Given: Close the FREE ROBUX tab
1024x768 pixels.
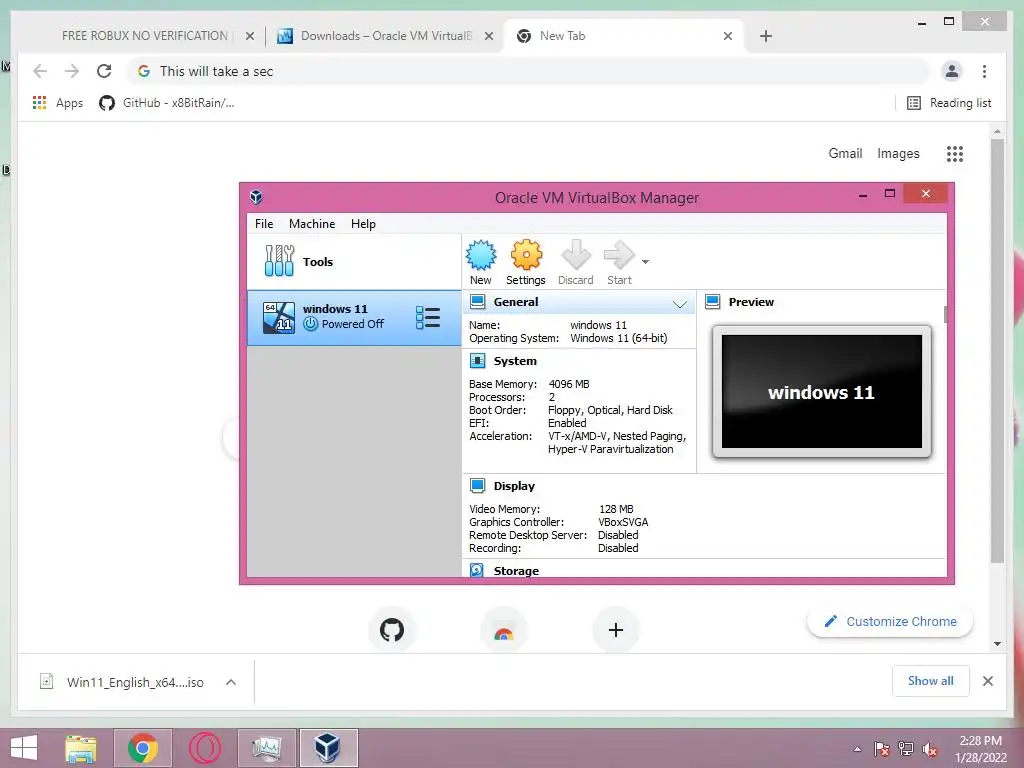Looking at the screenshot, I should point(249,37).
